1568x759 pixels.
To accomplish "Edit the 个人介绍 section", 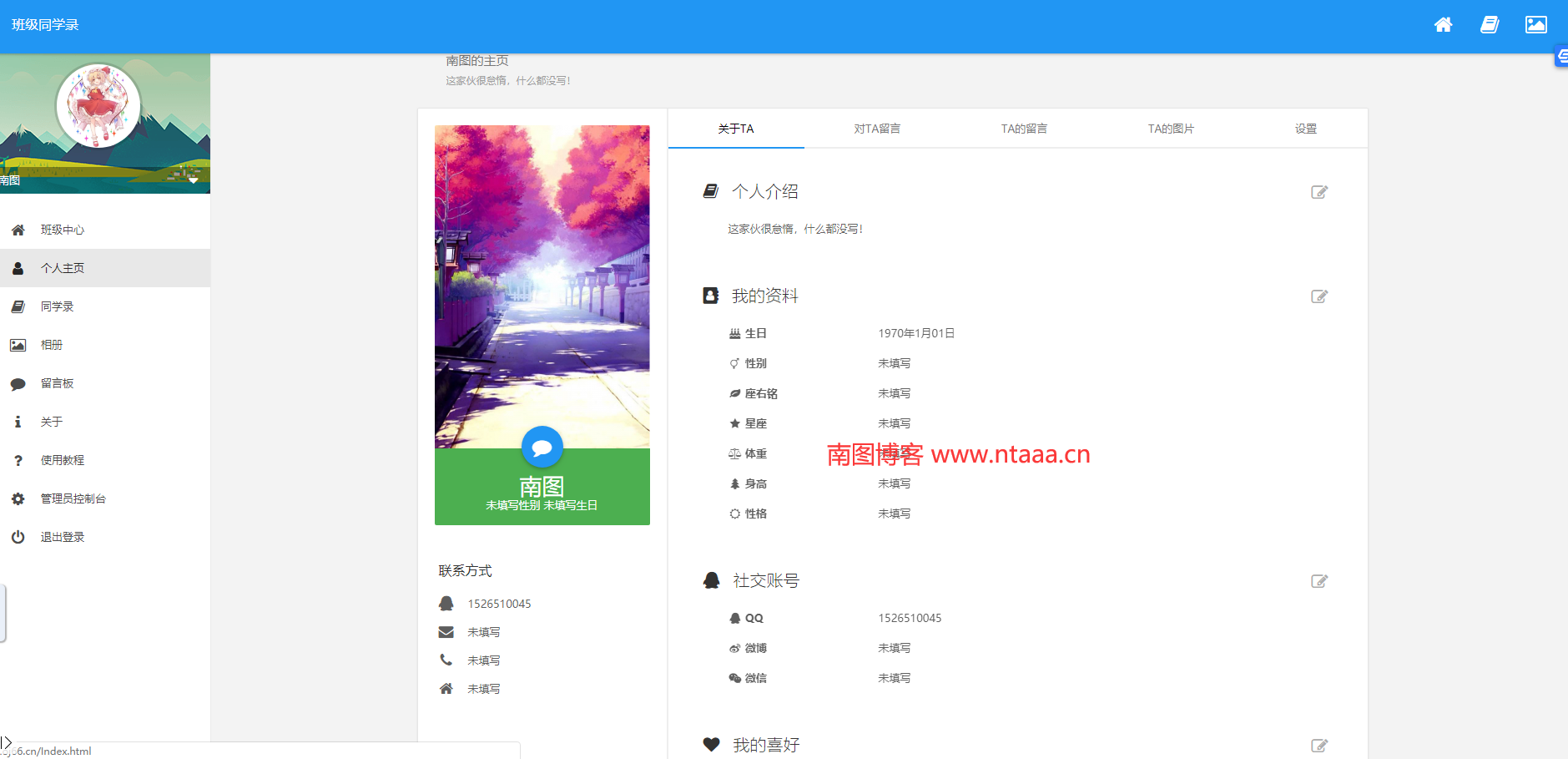I will pos(1318,192).
